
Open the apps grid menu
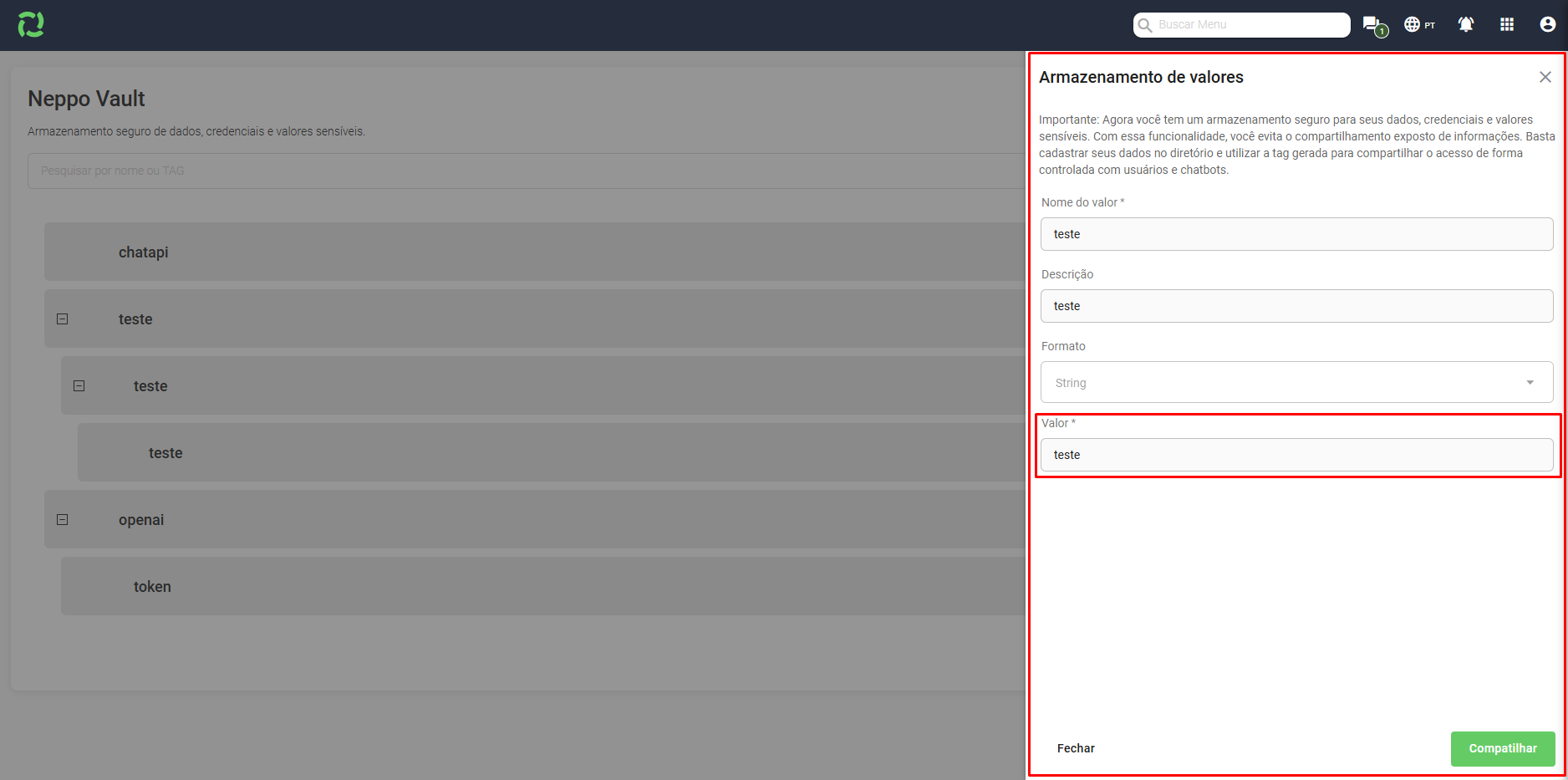pos(1507,24)
